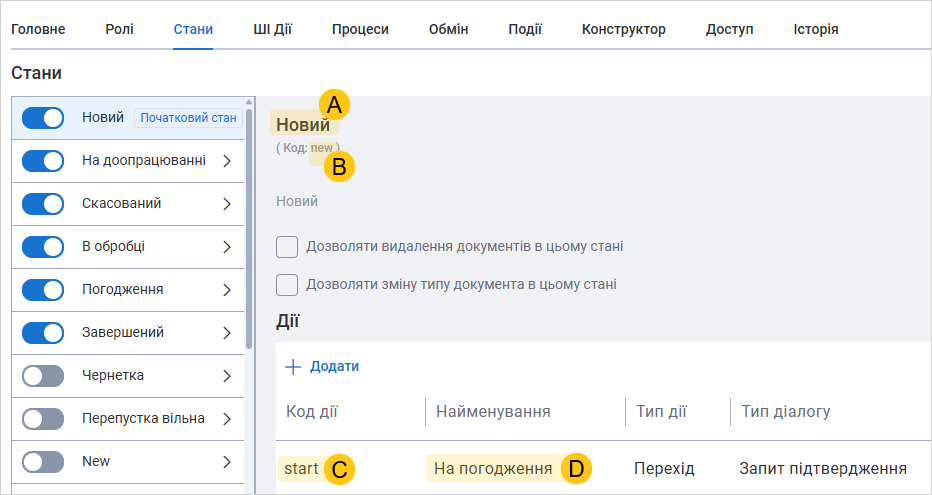Switch to the Ролі tab
Screen dimensions: 932x495
click(x=119, y=29)
